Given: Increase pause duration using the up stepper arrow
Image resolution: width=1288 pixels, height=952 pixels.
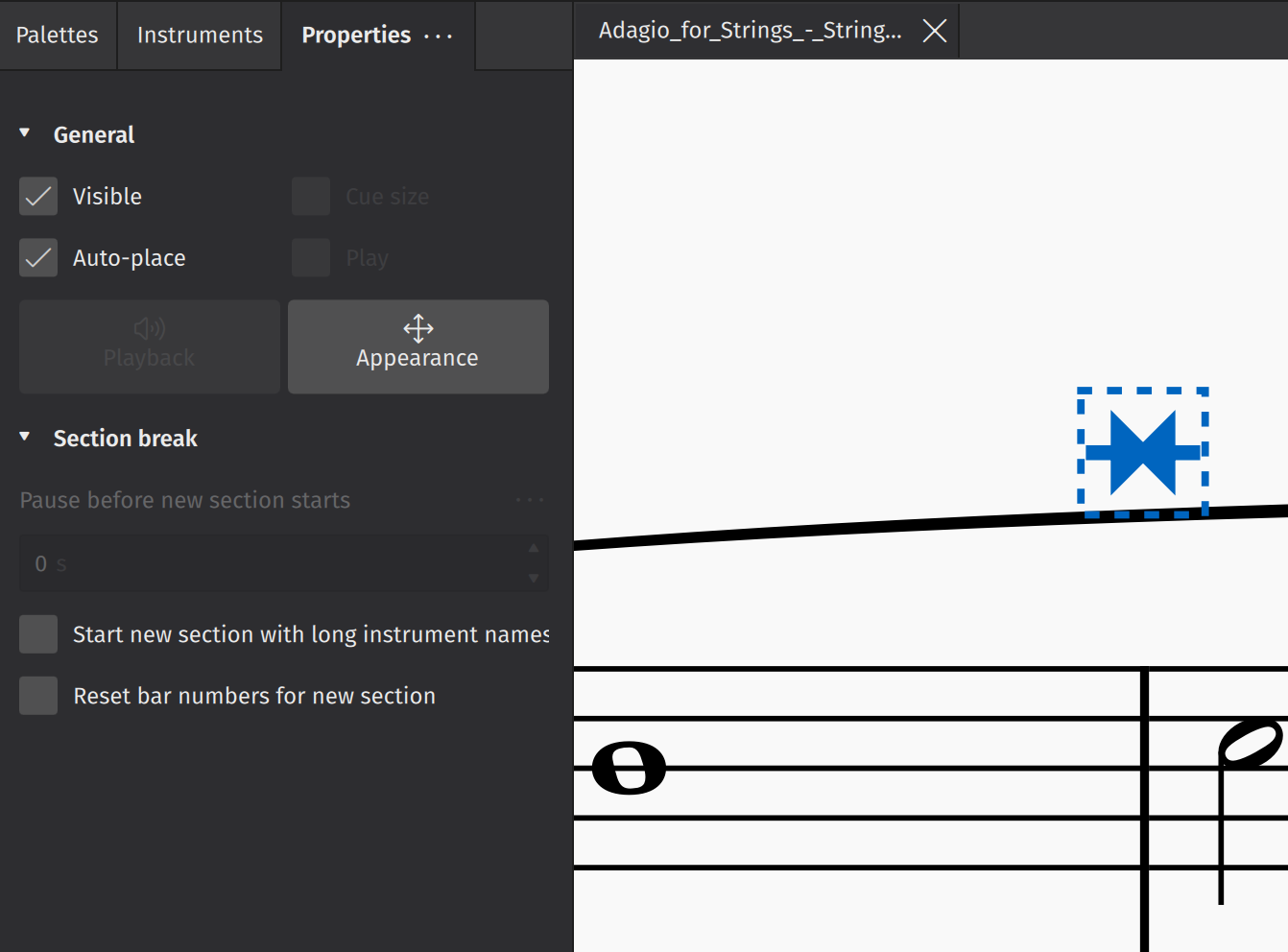Looking at the screenshot, I should pos(534,547).
